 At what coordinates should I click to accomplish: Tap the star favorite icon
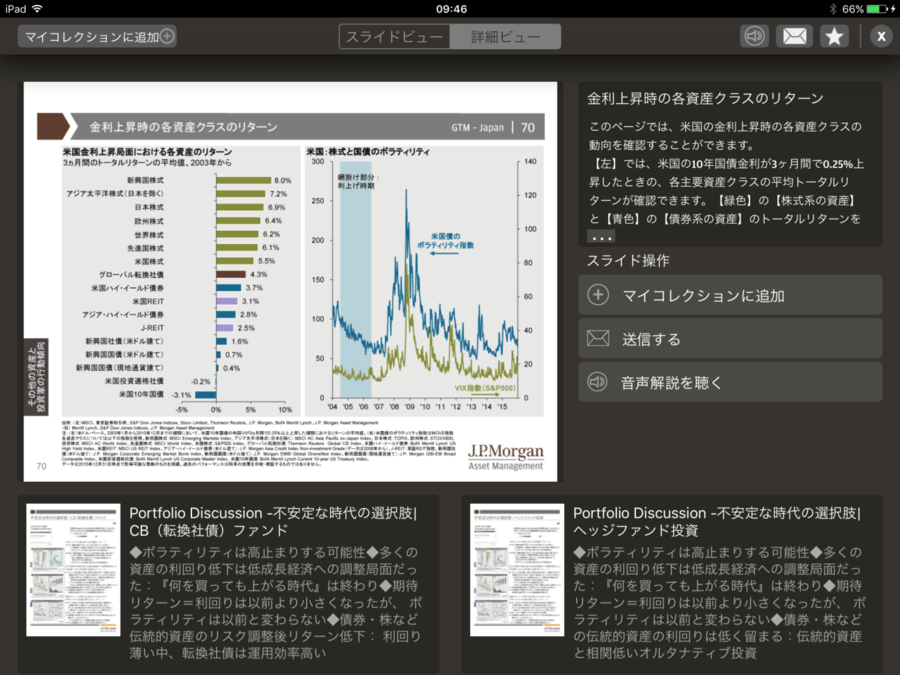834,37
